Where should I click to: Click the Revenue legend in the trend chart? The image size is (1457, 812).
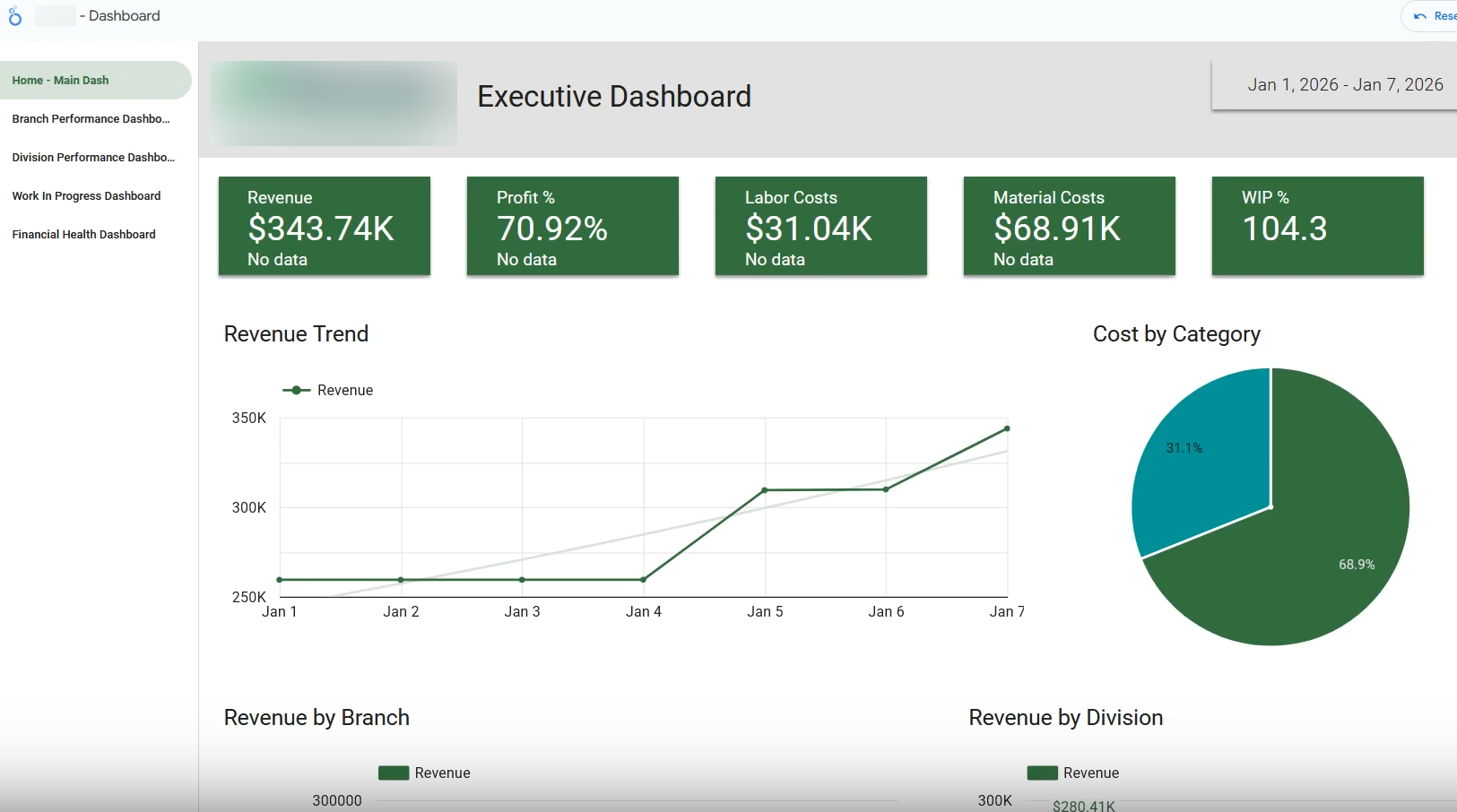tap(328, 390)
